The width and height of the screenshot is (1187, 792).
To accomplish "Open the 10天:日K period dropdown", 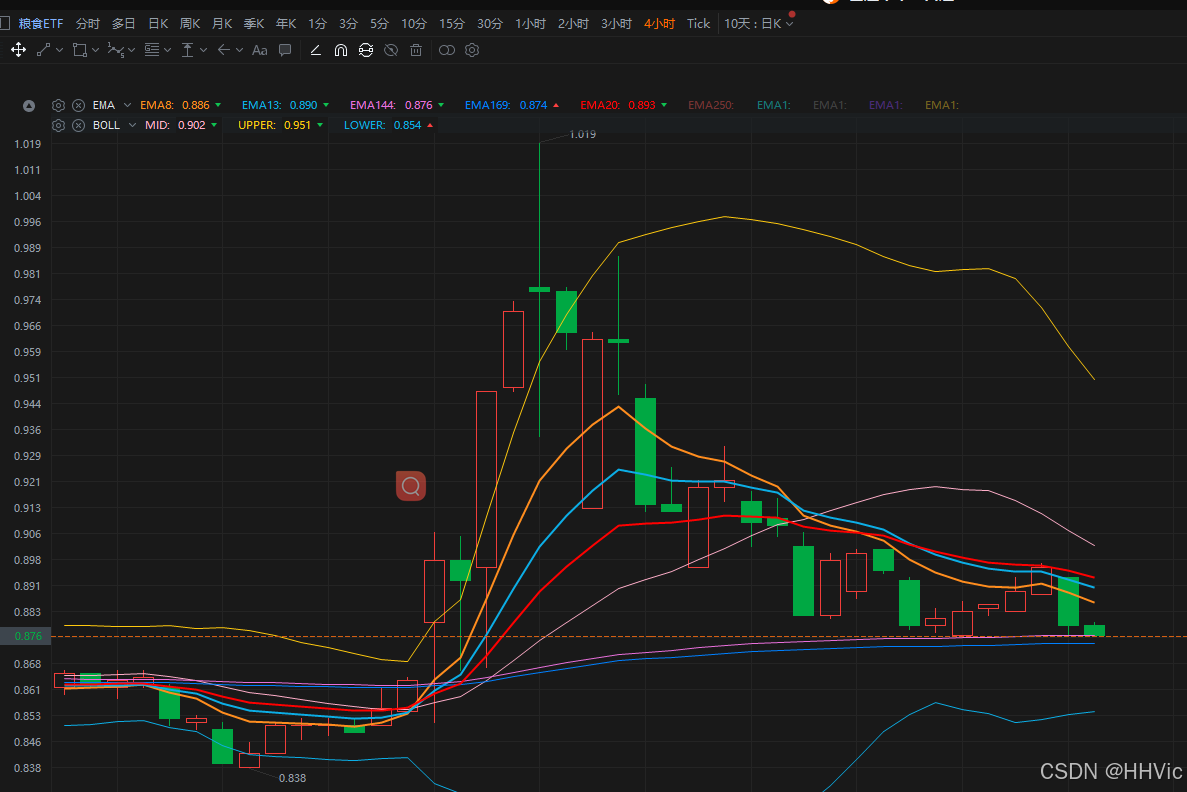I will coord(759,23).
